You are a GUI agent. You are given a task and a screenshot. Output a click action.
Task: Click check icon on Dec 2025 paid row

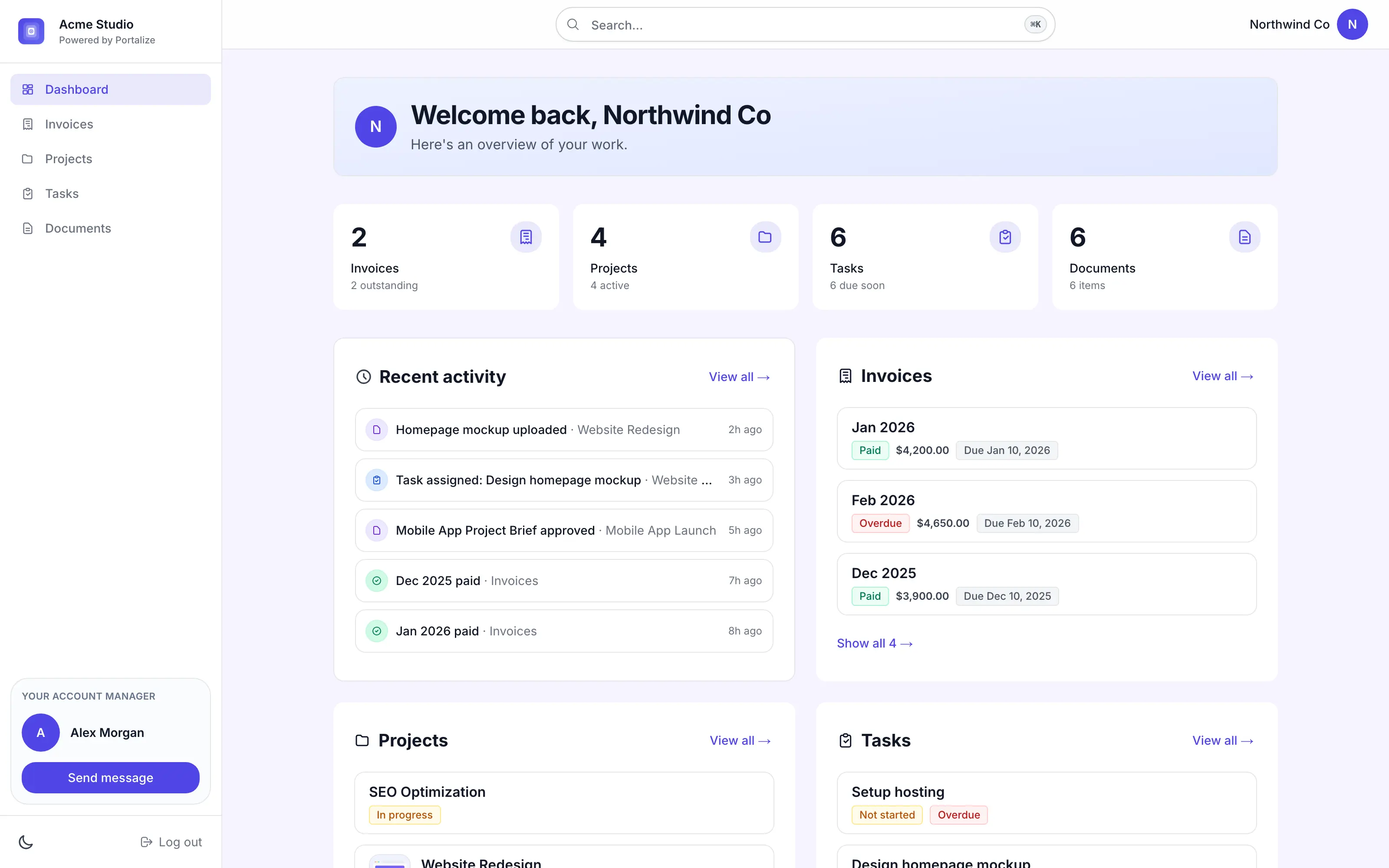click(x=376, y=581)
